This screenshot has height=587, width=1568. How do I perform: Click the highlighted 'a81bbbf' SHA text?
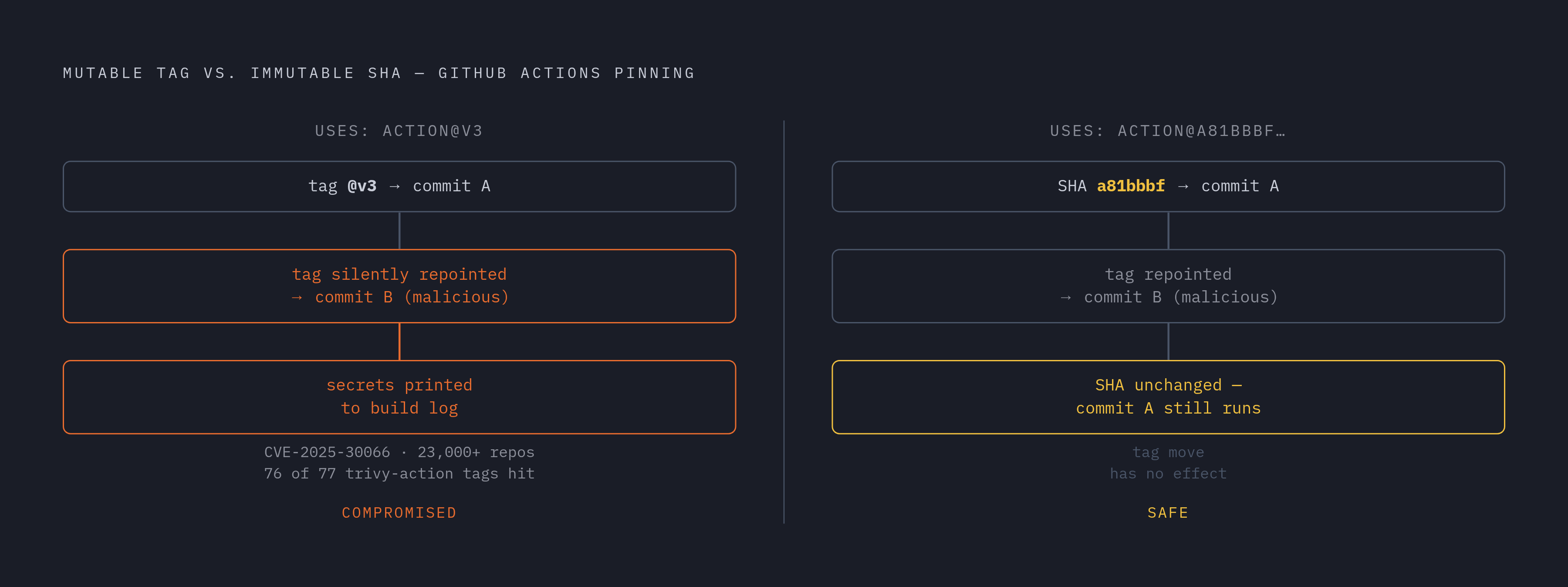pos(1131,186)
